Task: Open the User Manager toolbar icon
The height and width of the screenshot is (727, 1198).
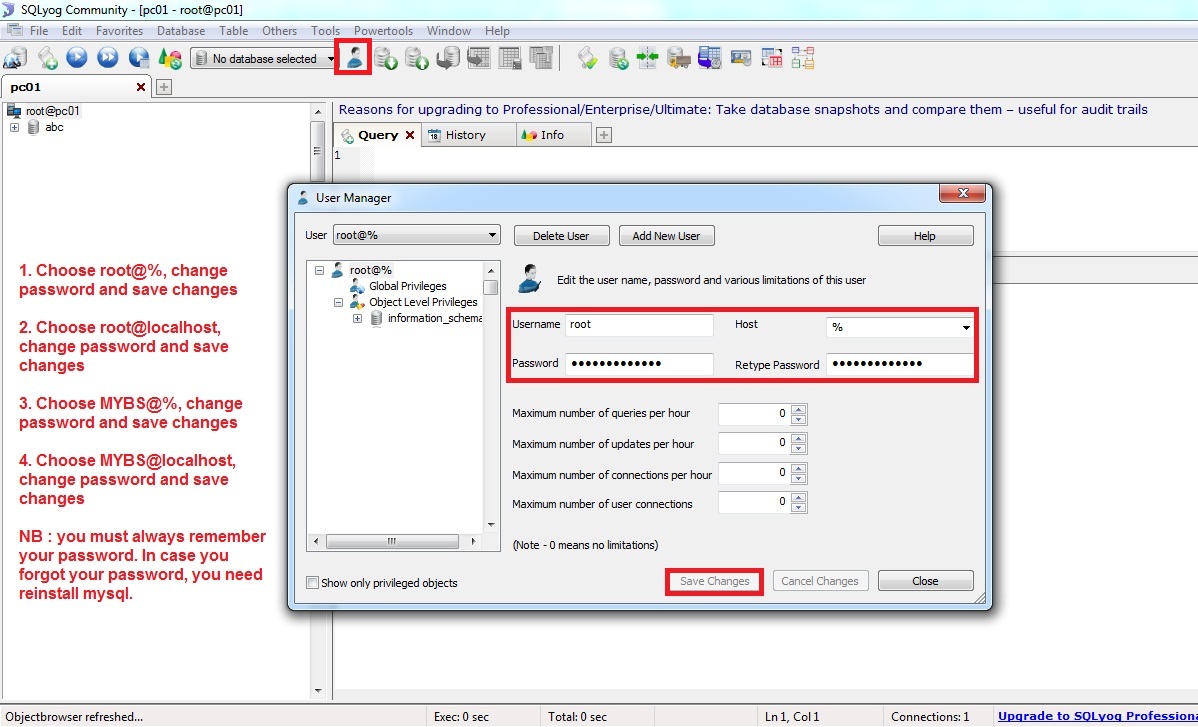Action: pos(354,58)
